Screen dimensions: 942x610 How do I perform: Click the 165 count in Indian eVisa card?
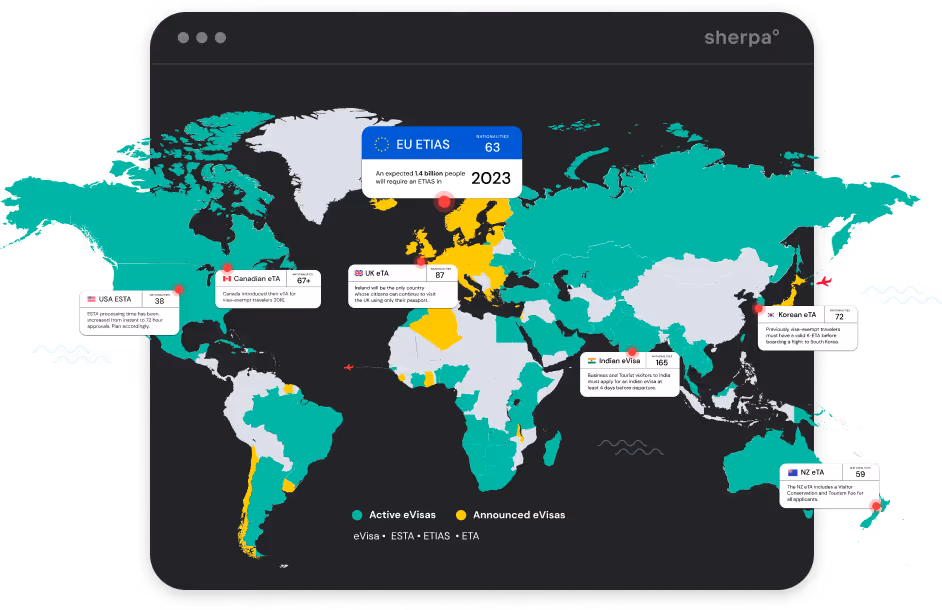pos(661,363)
